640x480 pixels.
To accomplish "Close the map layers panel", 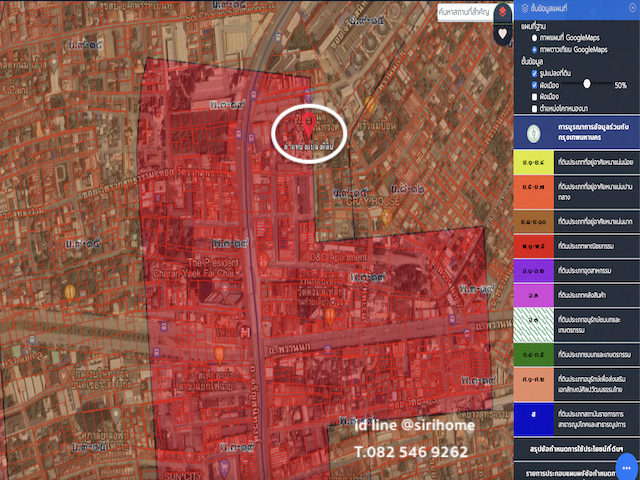I will pos(630,11).
